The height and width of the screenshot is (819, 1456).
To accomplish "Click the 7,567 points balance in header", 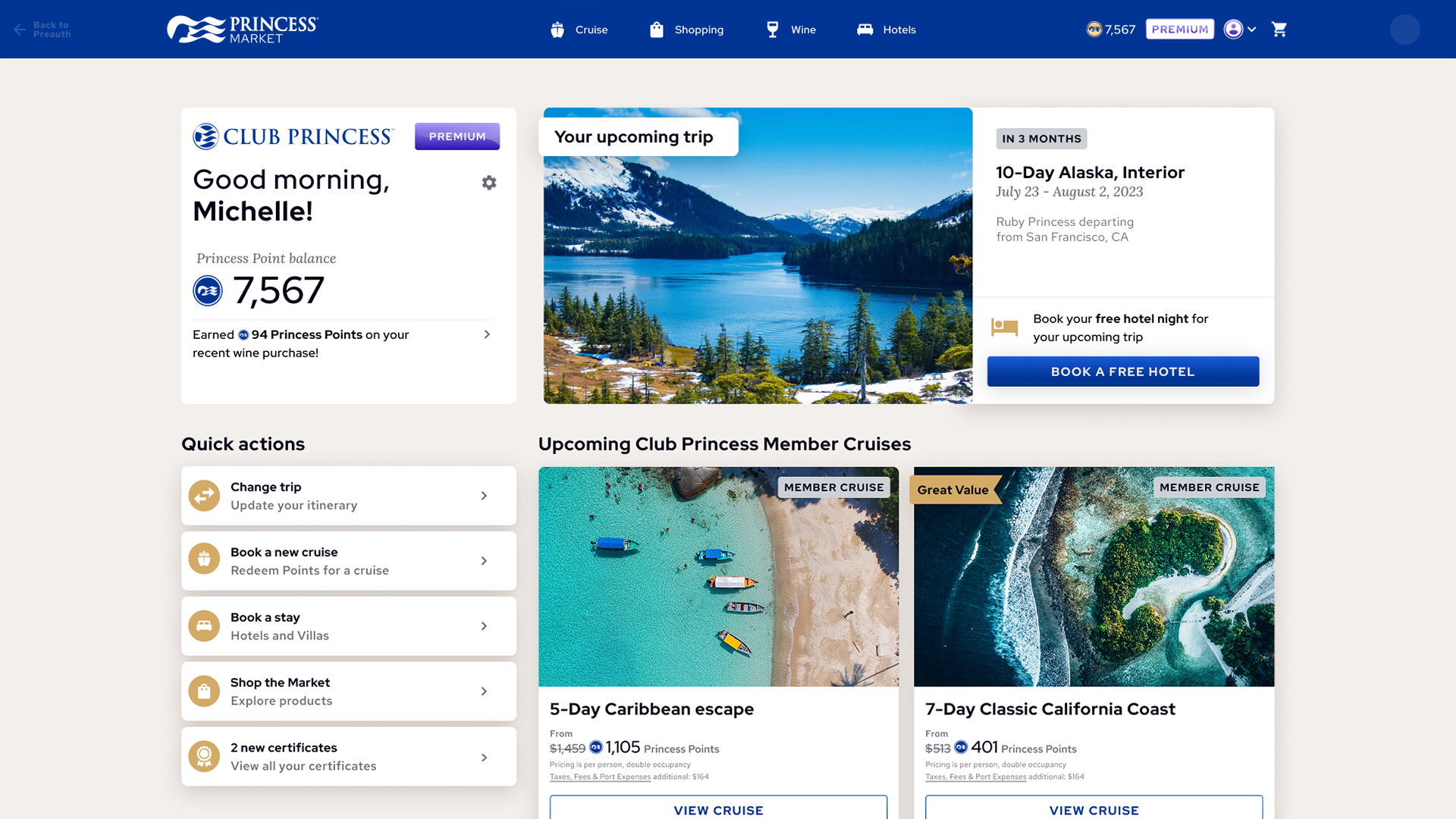I will pyautogui.click(x=1120, y=30).
